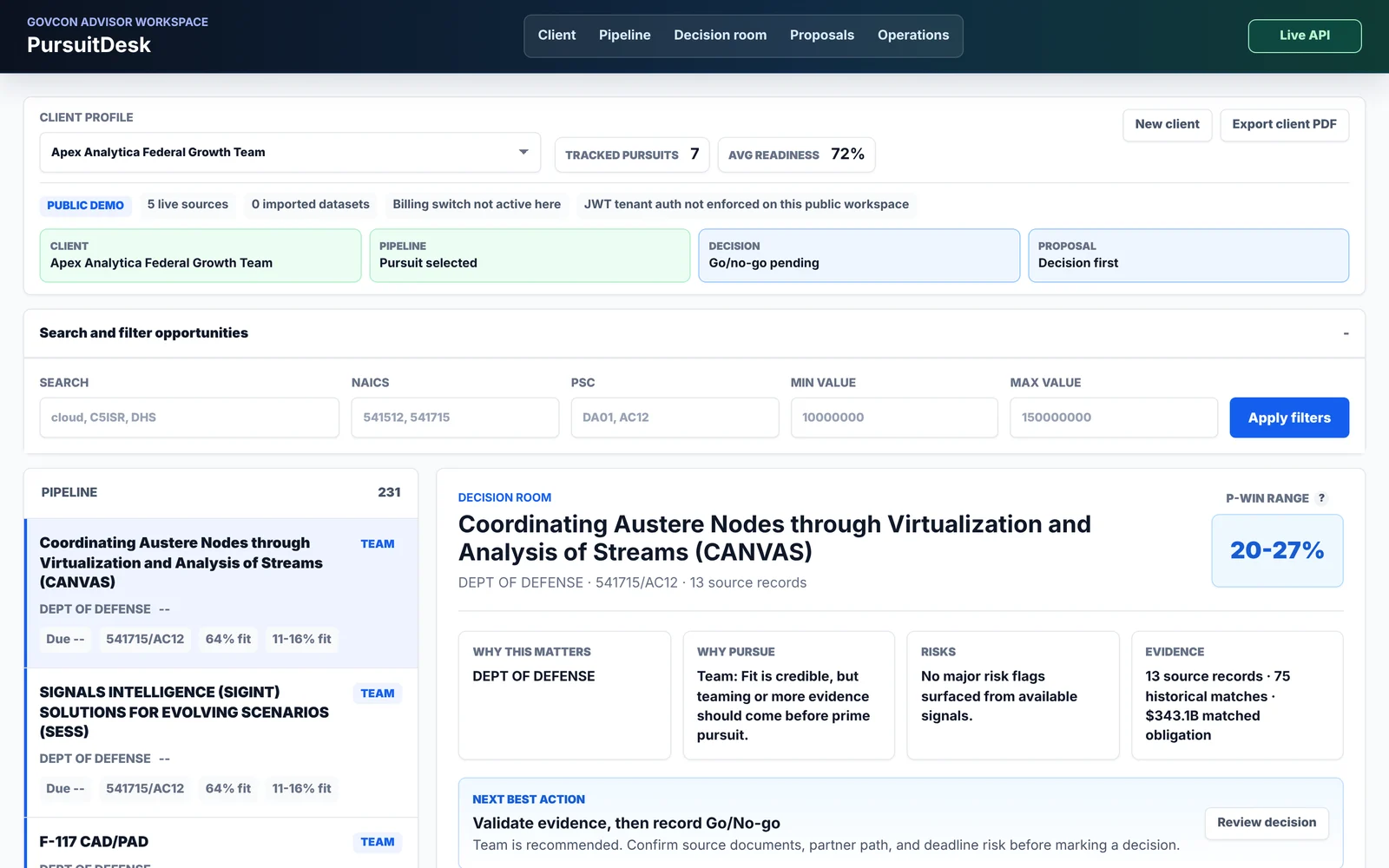1389x868 pixels.
Task: Click the Max Value input field
Action: [x=1114, y=418]
